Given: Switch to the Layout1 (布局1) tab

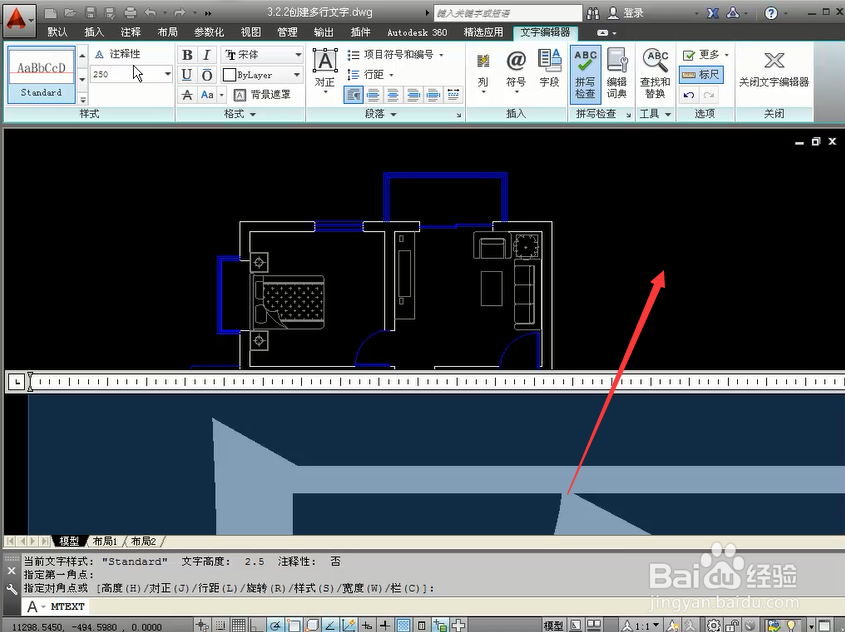Looking at the screenshot, I should pos(105,541).
